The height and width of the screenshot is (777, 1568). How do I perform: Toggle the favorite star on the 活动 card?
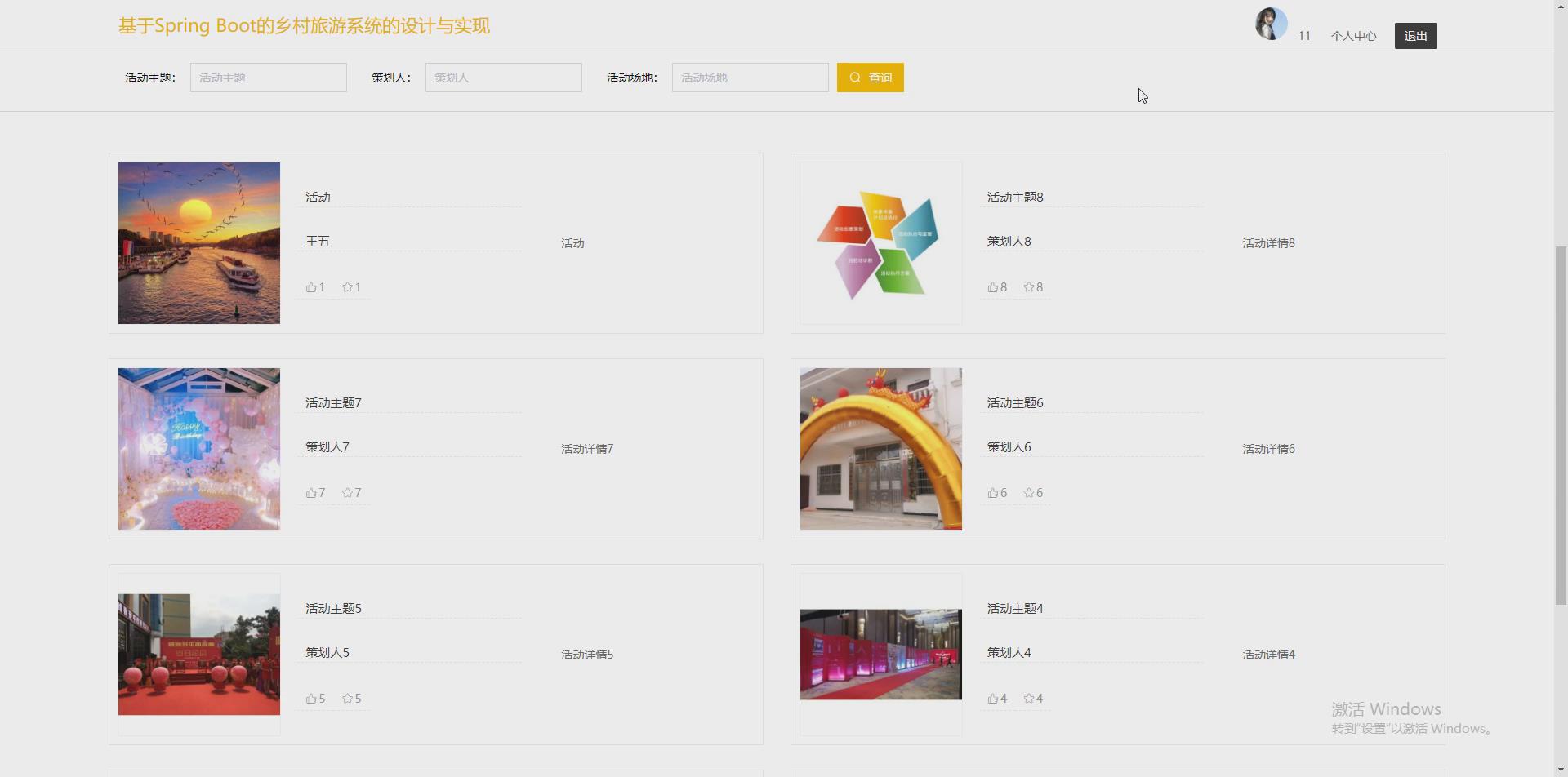tap(347, 286)
